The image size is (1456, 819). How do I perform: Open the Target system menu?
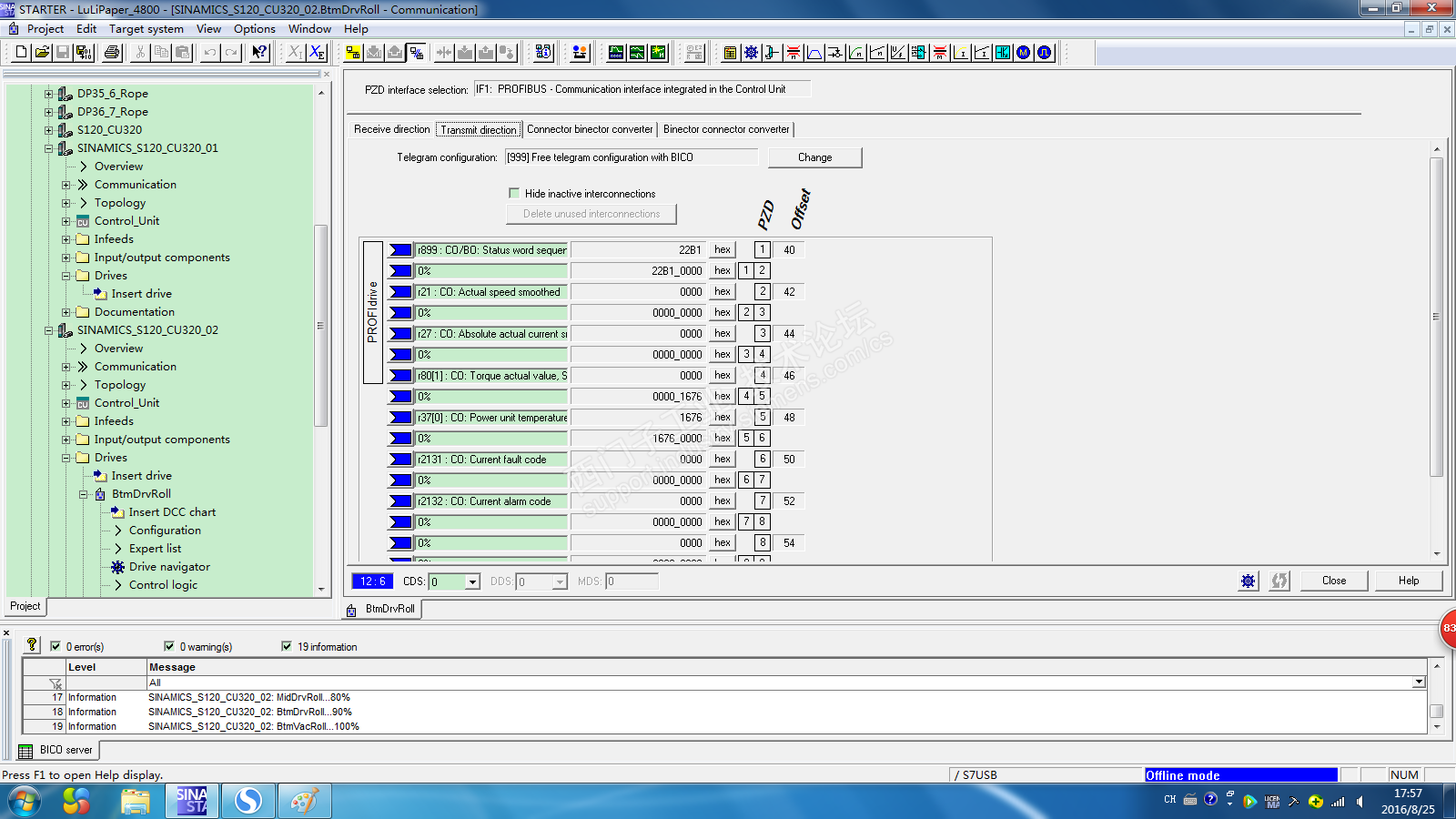tap(147, 28)
